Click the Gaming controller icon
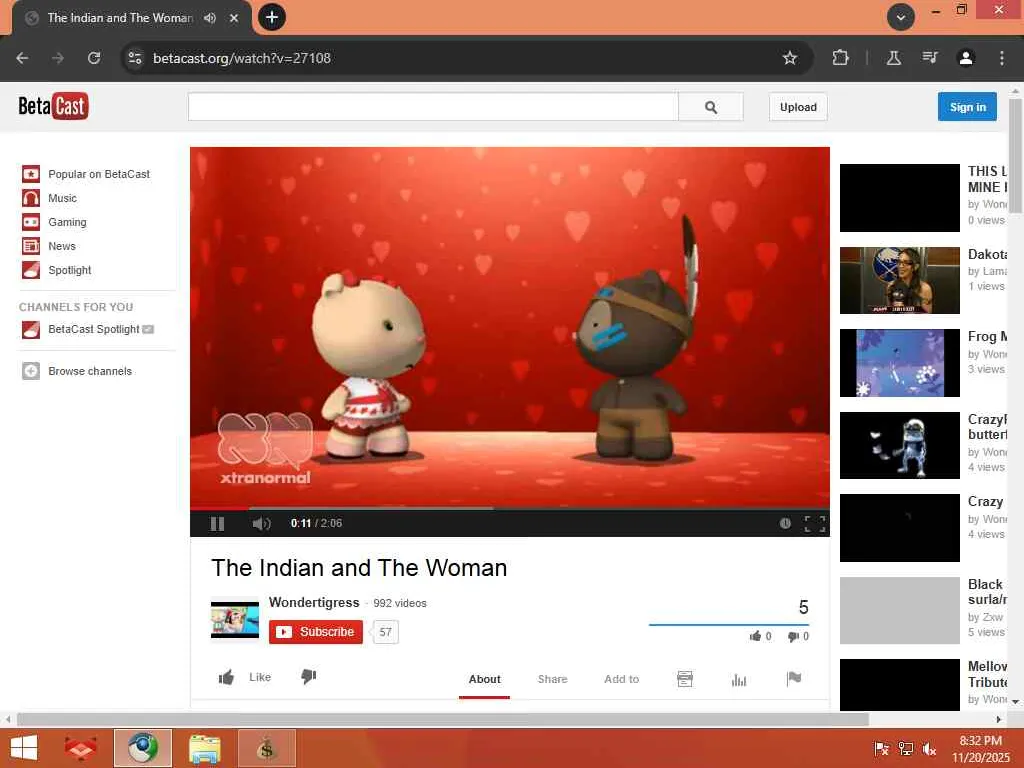Viewport: 1024px width, 768px height. [x=31, y=222]
